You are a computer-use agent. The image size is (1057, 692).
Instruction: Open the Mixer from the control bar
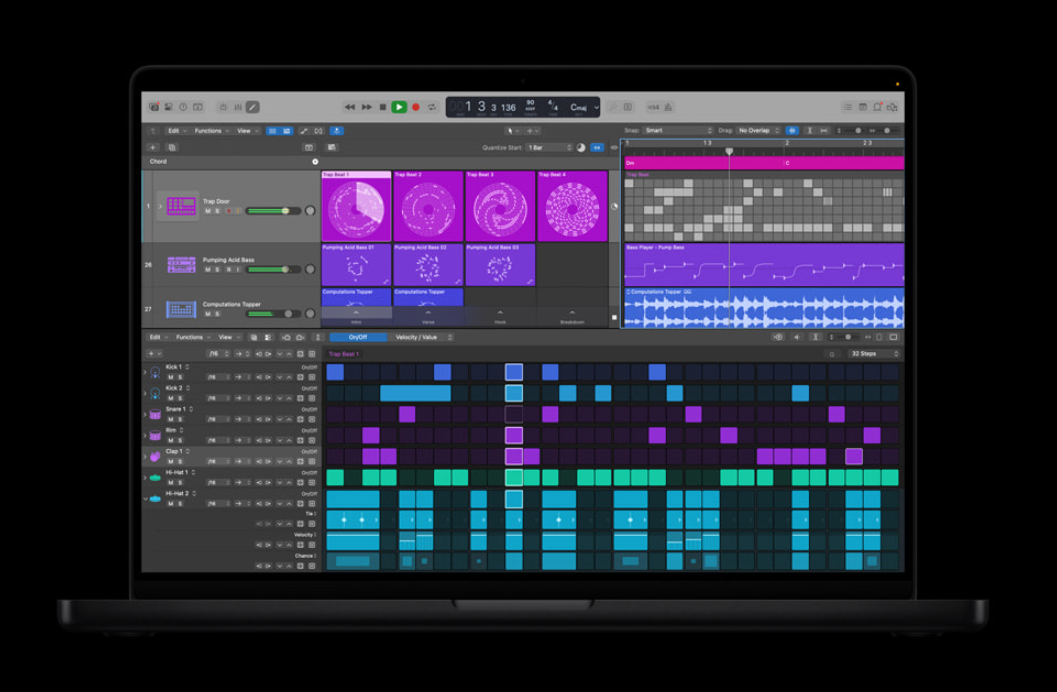click(238, 107)
